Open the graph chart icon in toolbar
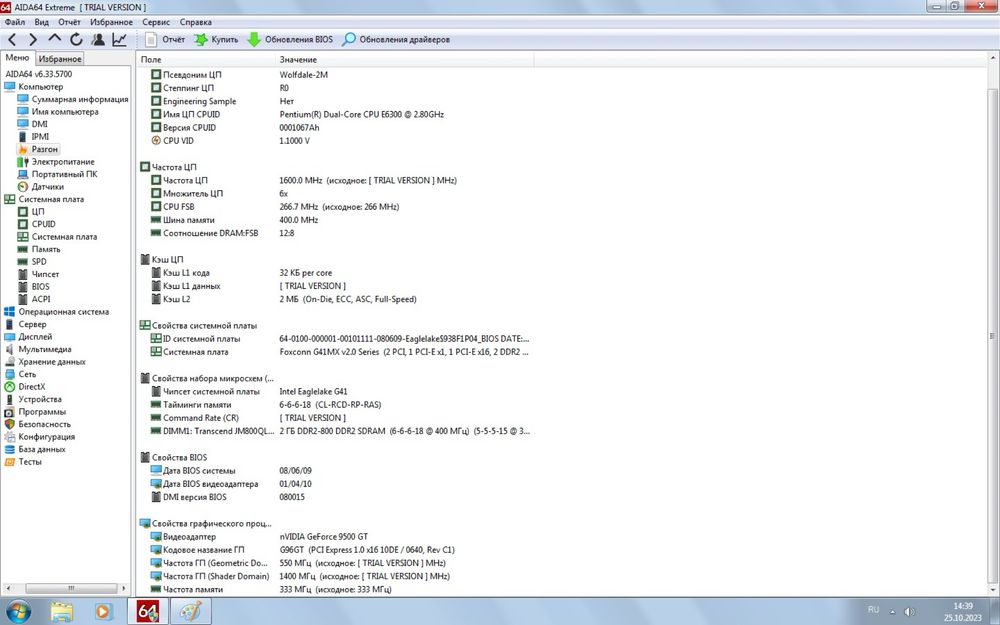The image size is (1000, 625). coord(119,40)
